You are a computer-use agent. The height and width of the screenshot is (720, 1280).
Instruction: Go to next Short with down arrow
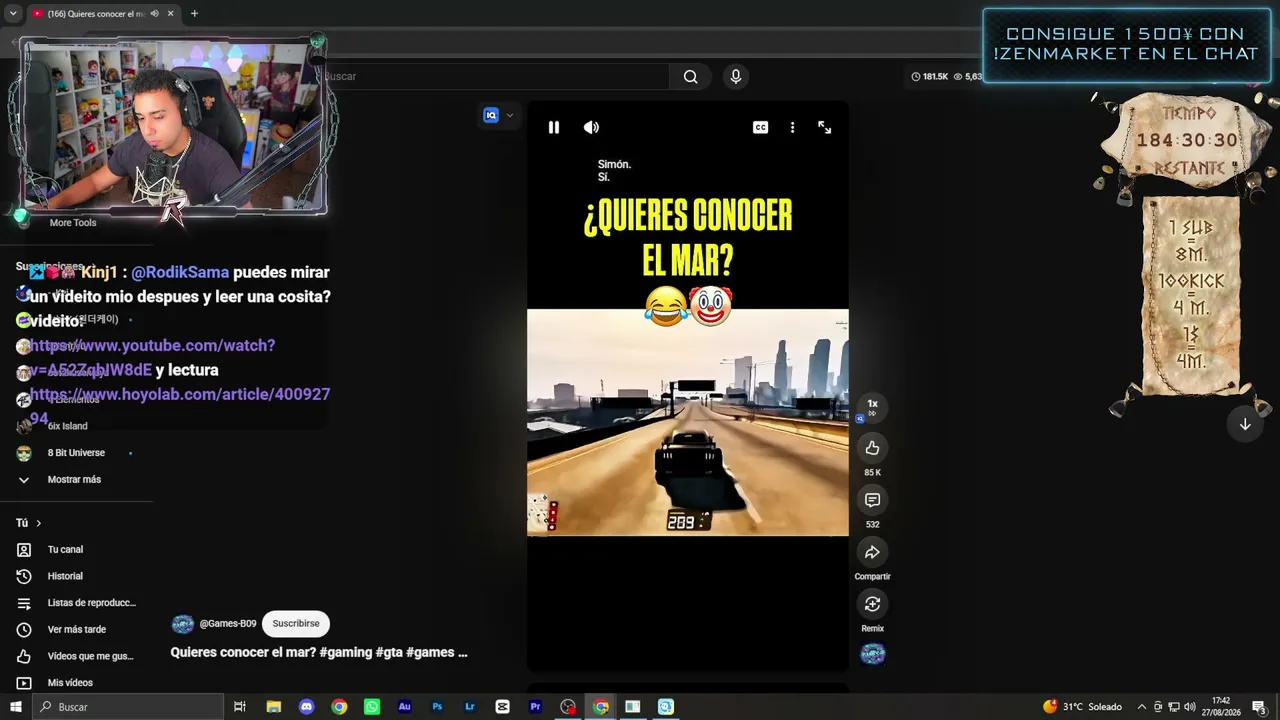click(1245, 424)
